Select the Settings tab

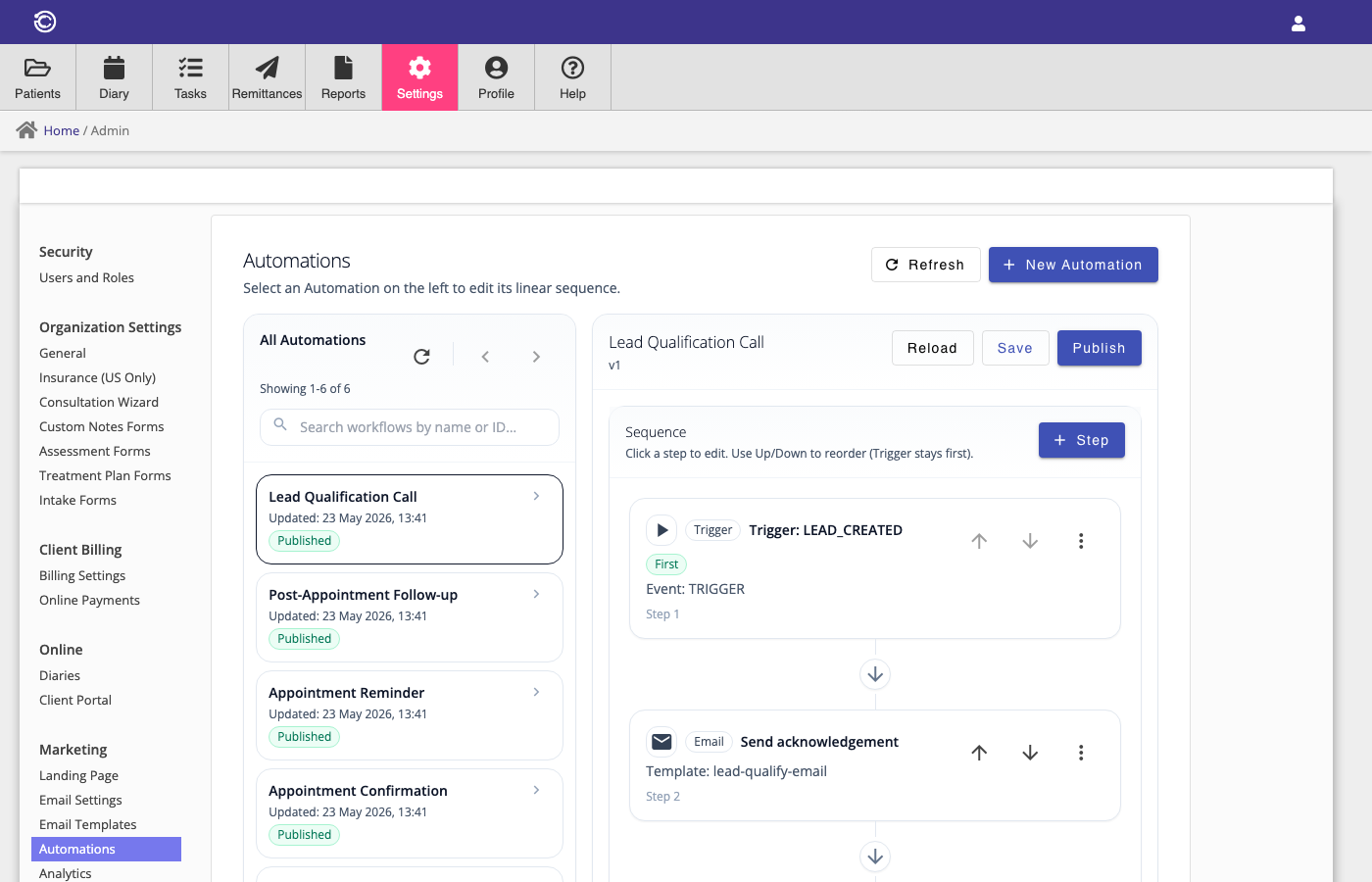tap(420, 77)
